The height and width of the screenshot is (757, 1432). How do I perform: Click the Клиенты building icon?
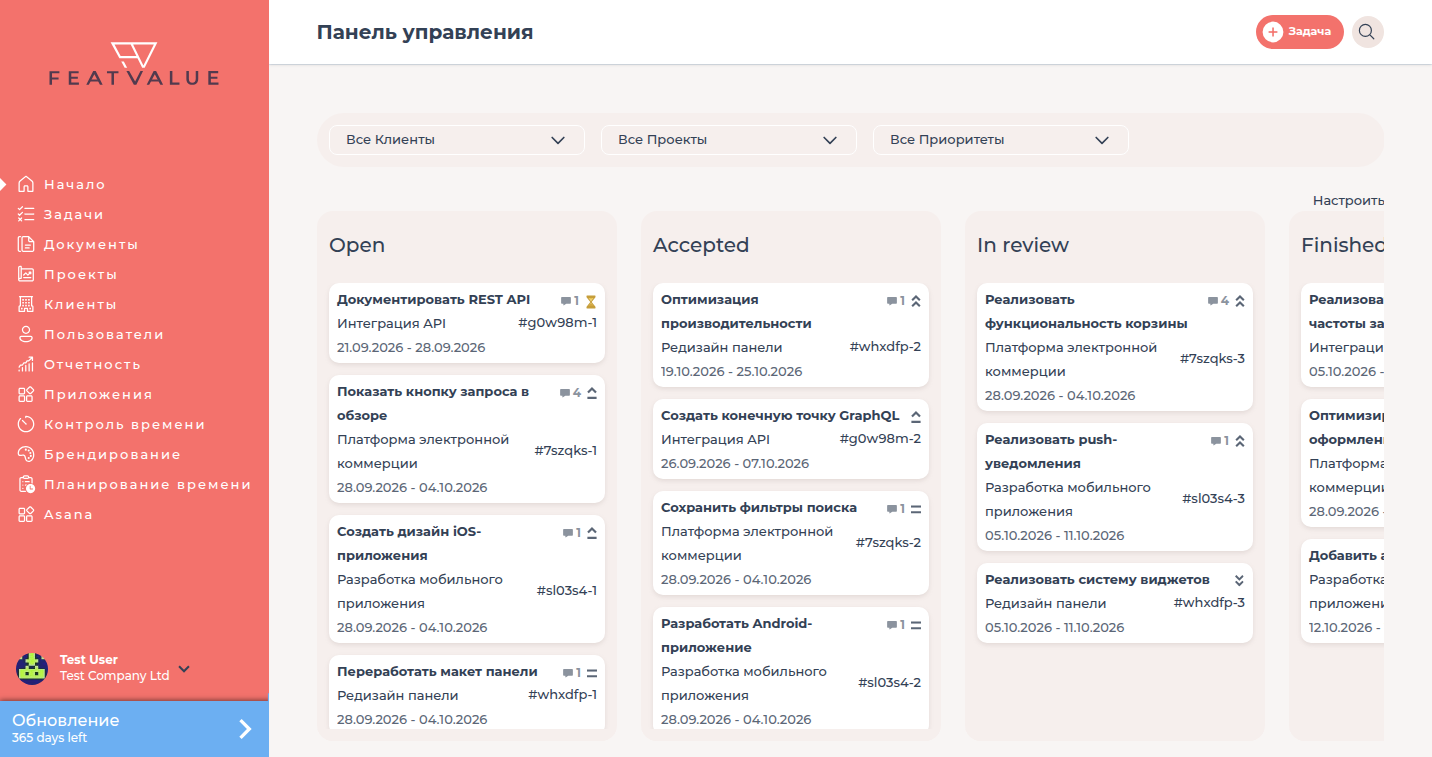(x=27, y=304)
